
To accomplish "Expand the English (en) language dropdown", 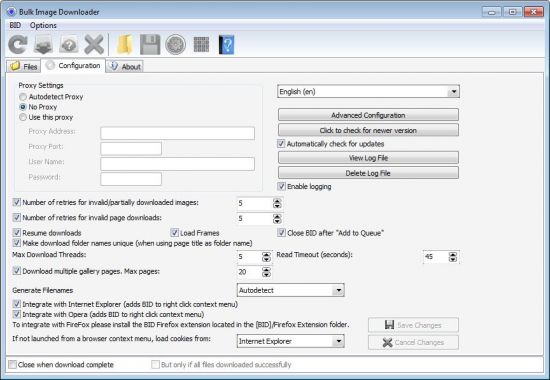I will click(368, 92).
